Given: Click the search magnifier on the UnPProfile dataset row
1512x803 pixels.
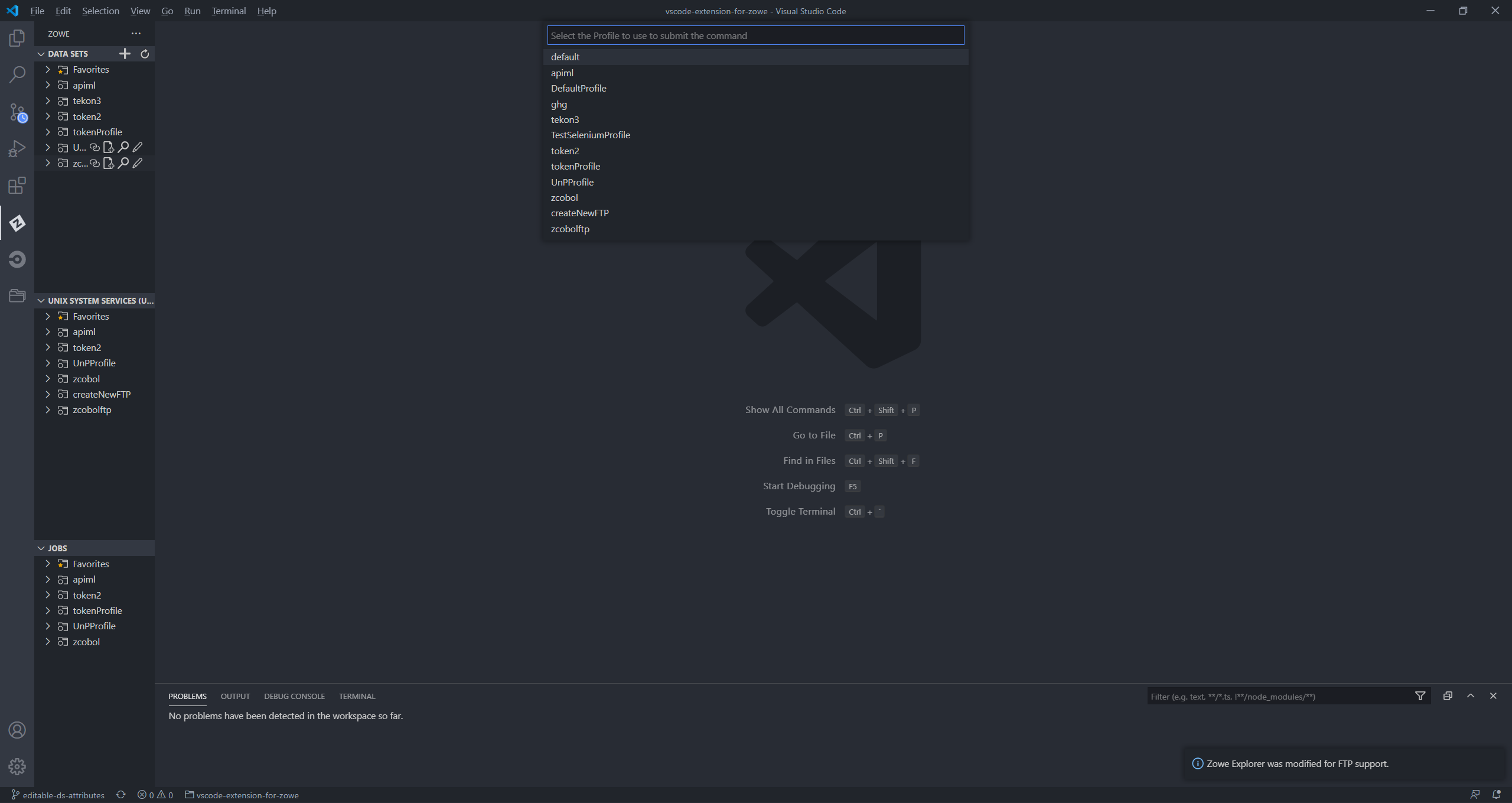Looking at the screenshot, I should coord(123,147).
